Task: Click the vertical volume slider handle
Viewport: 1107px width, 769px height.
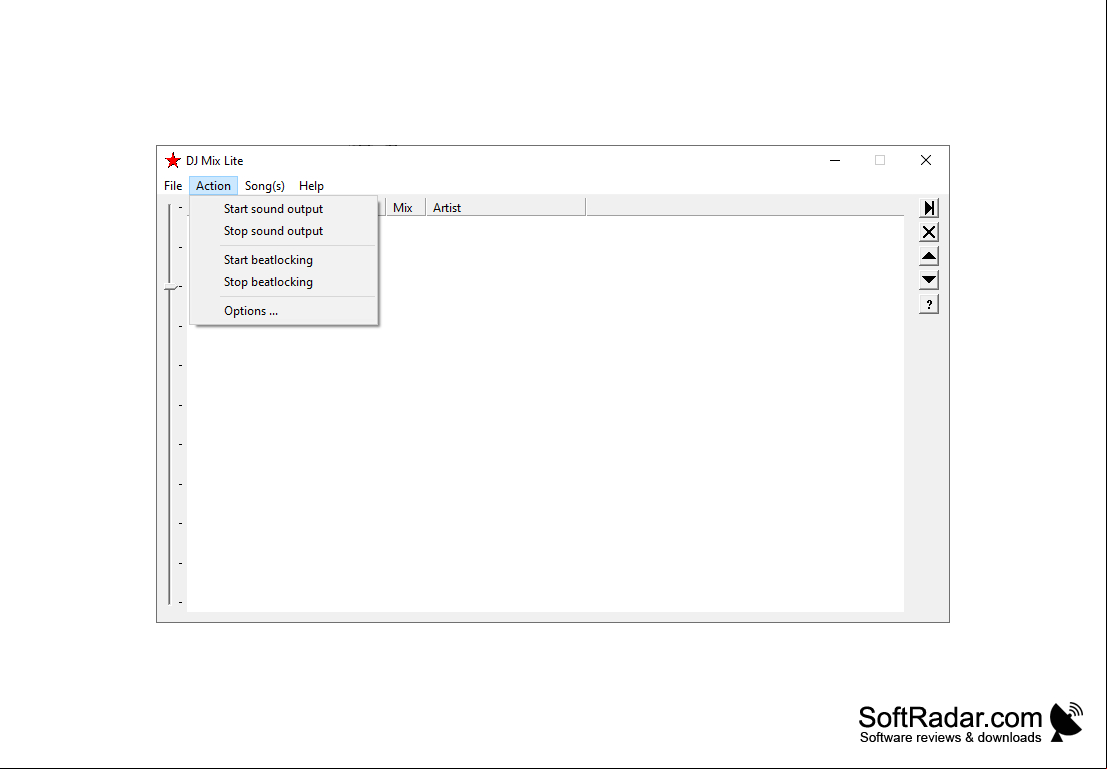Action: (x=170, y=287)
